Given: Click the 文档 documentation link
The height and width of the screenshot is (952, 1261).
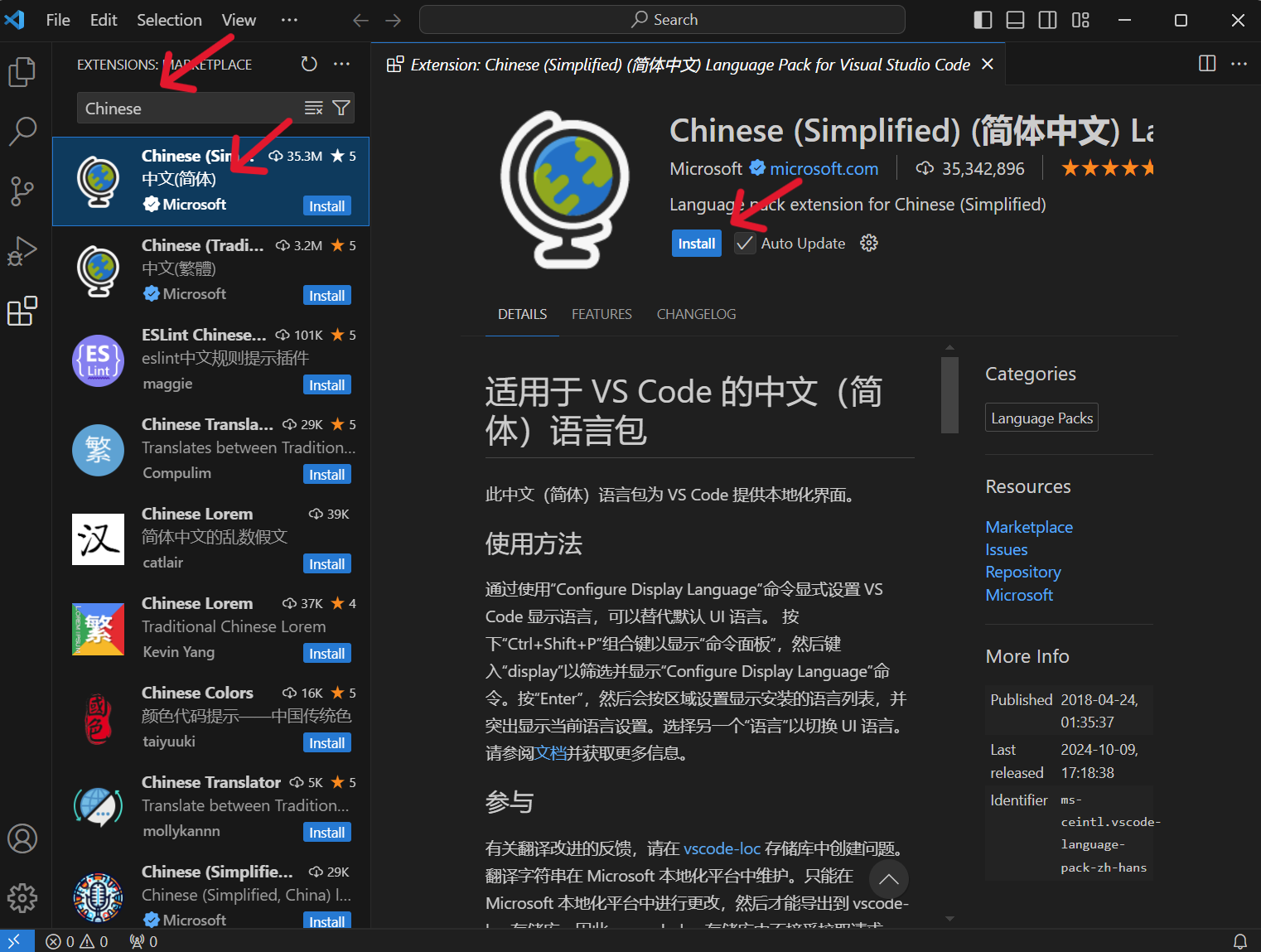Looking at the screenshot, I should 550,753.
